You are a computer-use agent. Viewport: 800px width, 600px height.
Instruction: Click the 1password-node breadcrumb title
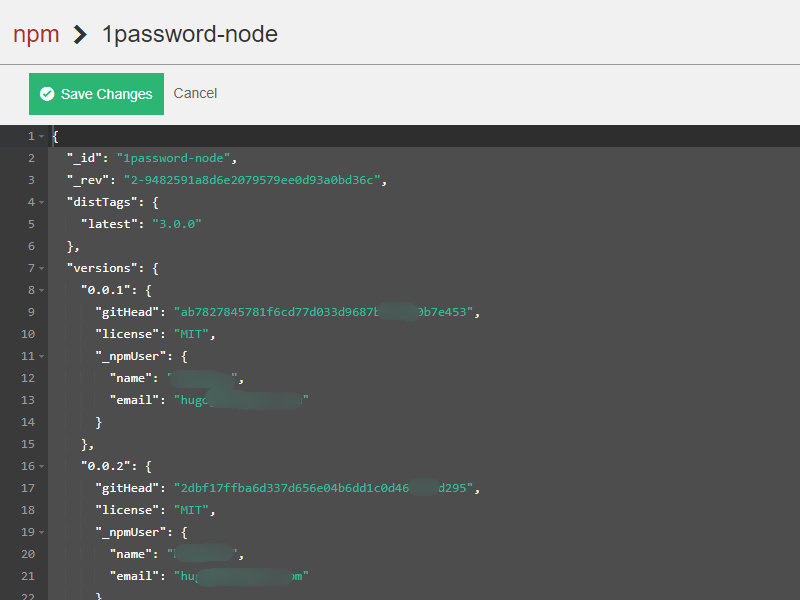[x=190, y=34]
